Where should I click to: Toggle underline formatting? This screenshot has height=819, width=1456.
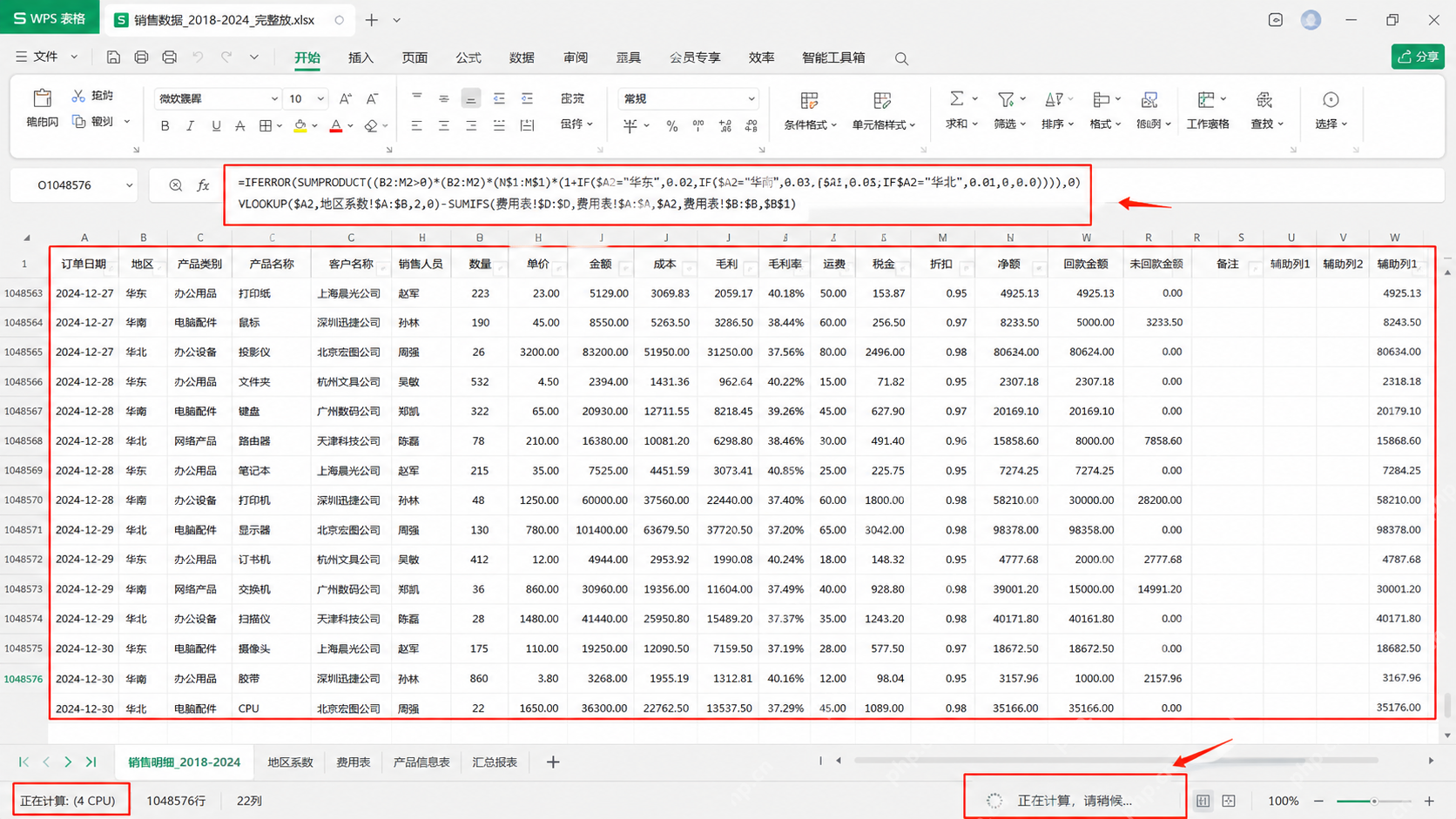[x=216, y=126]
